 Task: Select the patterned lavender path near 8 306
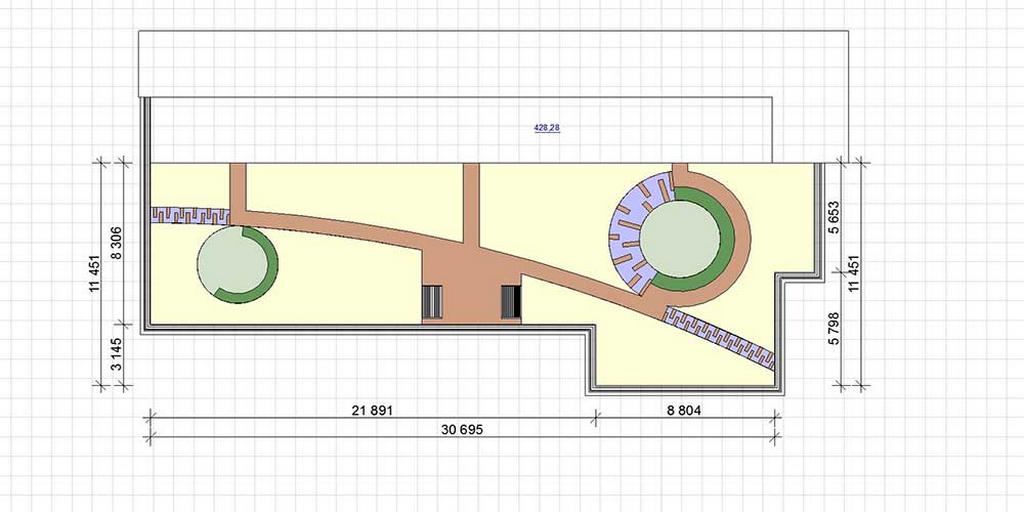click(x=190, y=216)
